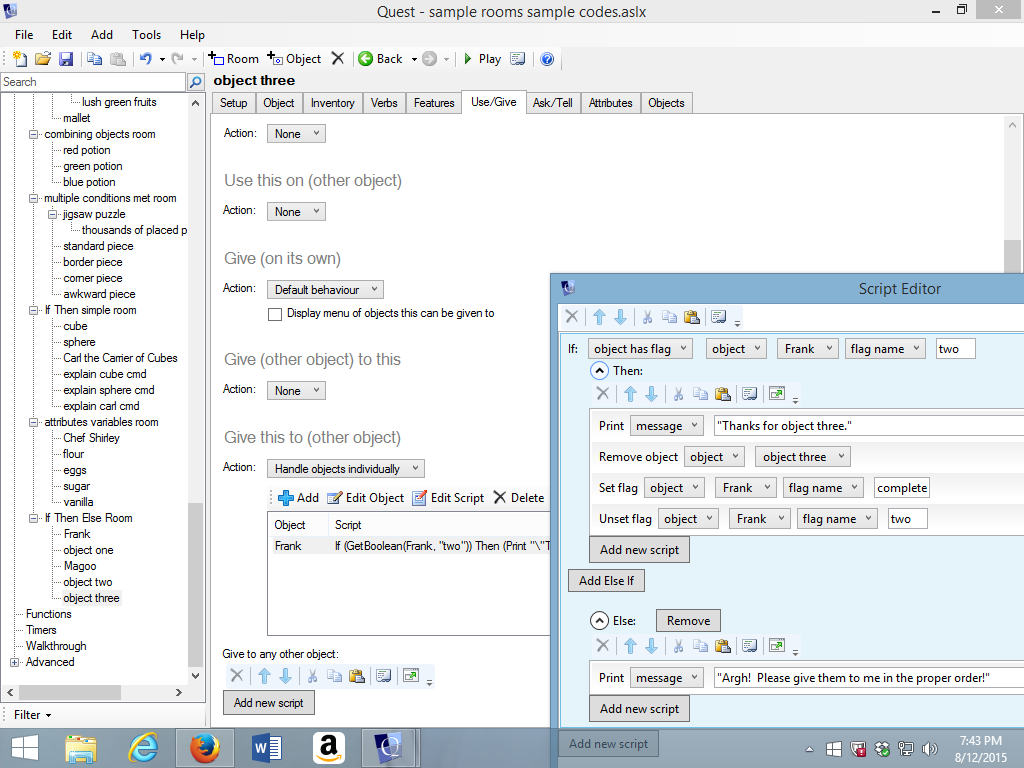Enable 'Display menu of objects this can be given to'
The width and height of the screenshot is (1024, 768).
275,313
